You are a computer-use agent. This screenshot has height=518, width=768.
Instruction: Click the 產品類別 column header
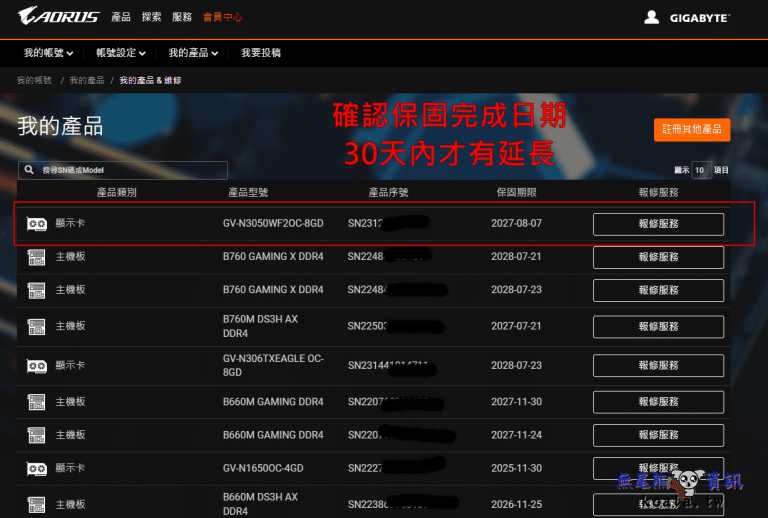[116, 193]
